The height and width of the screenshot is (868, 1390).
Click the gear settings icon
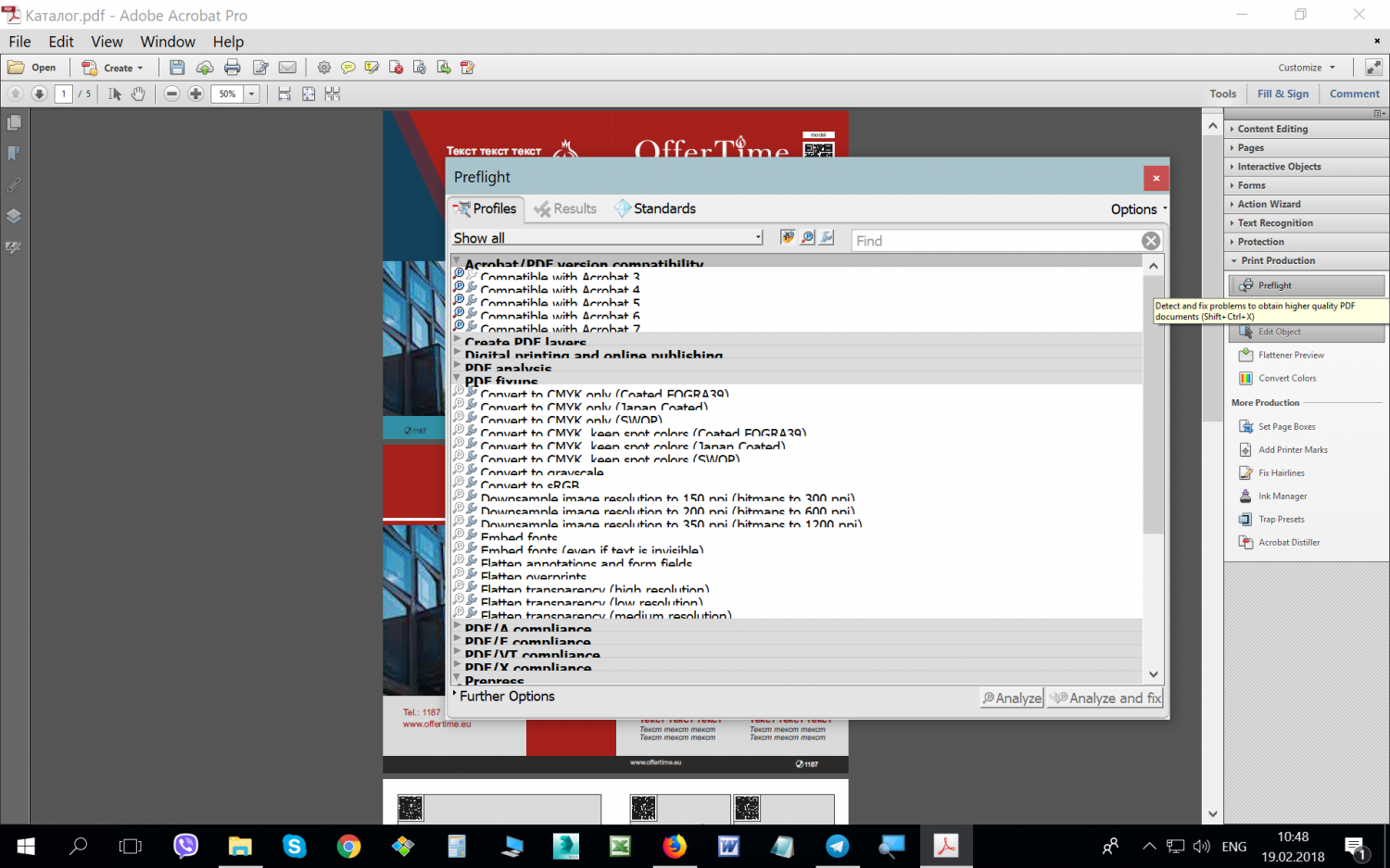tap(323, 68)
